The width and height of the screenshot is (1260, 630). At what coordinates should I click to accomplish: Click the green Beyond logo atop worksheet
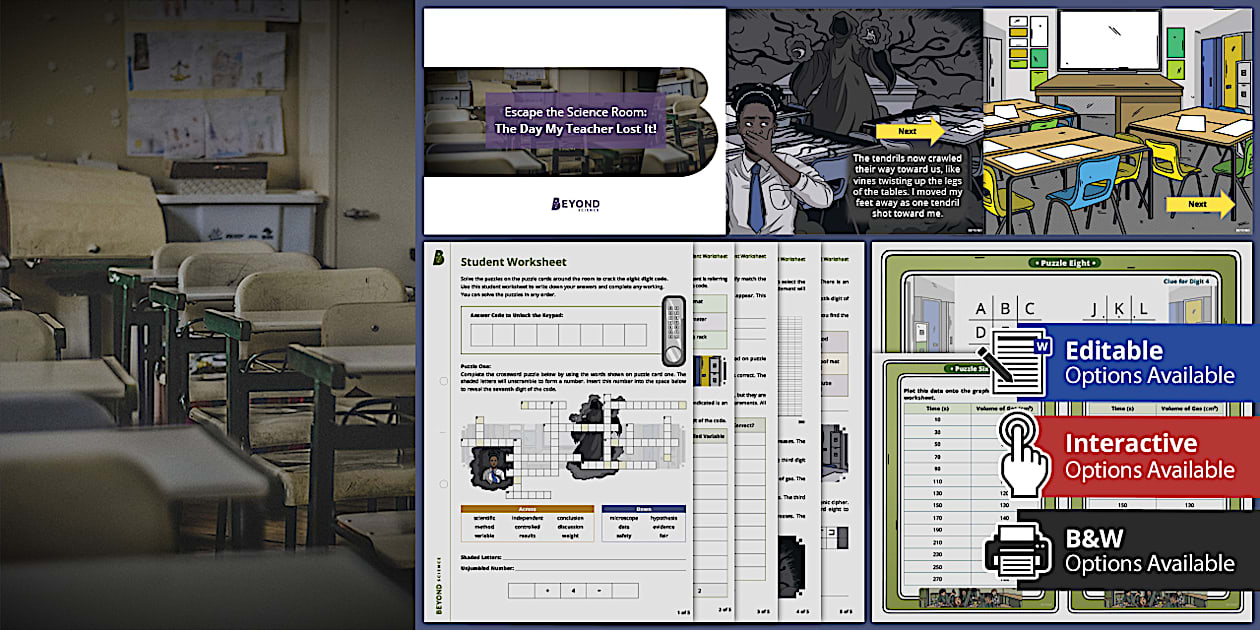coord(439,259)
